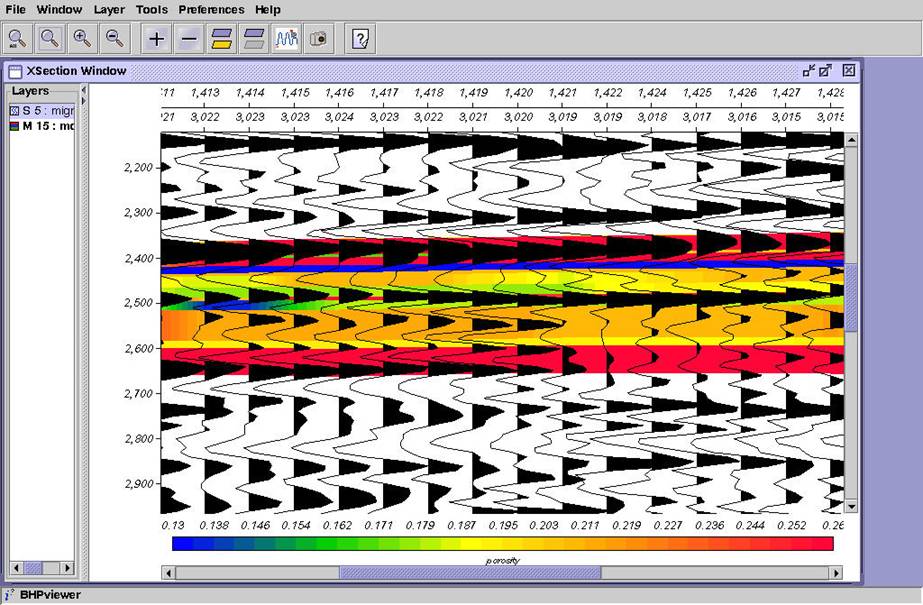Screen dimensions: 923x605
Task: Open the File menu
Action: tap(15, 9)
